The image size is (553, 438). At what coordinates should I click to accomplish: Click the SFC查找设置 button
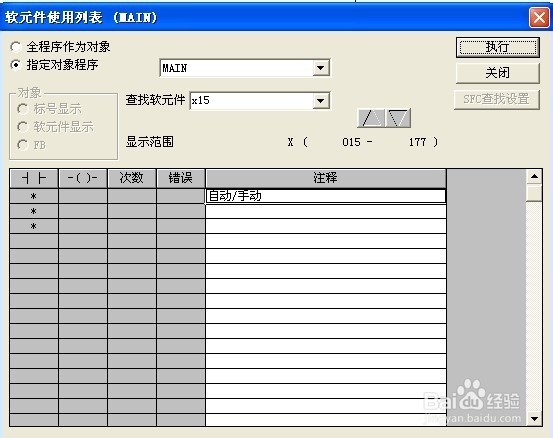tap(497, 99)
